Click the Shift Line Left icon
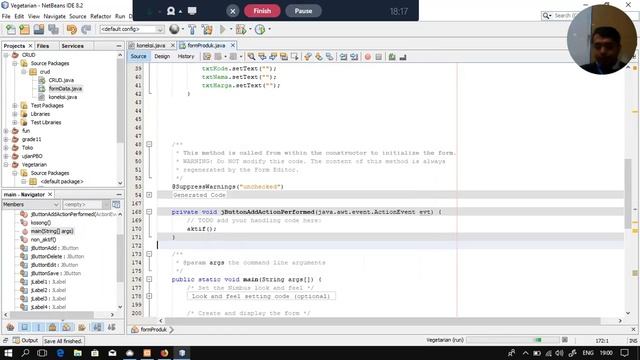The image size is (640, 360). [343, 57]
